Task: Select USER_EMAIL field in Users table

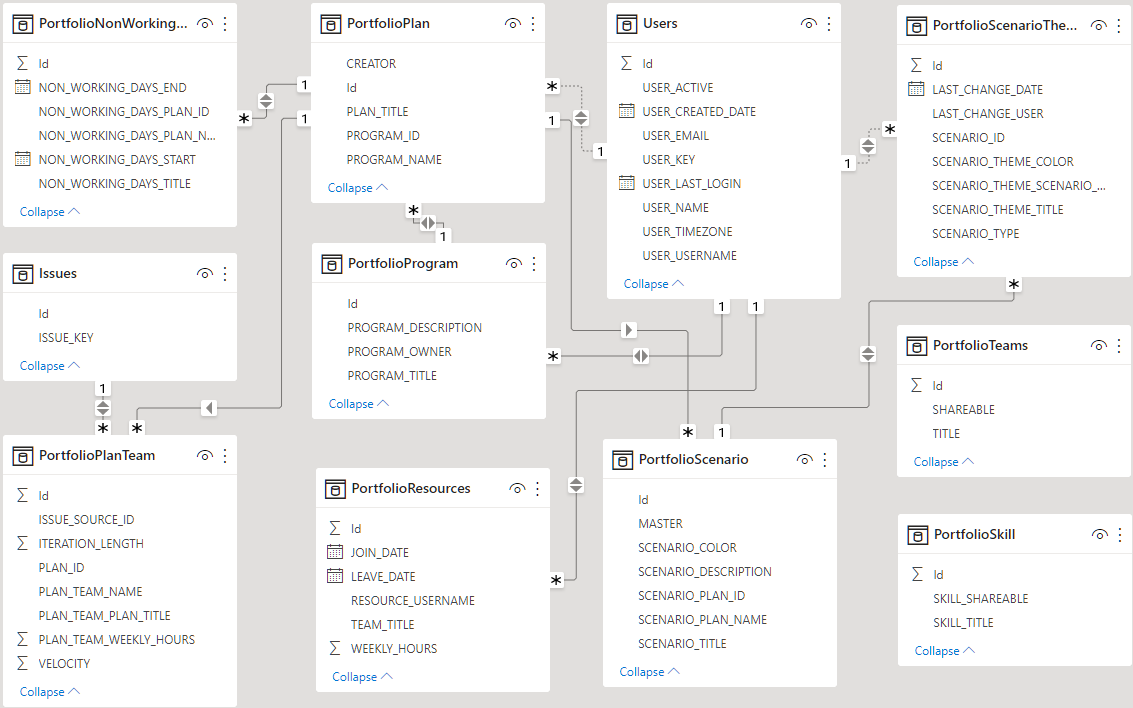Action: 675,136
